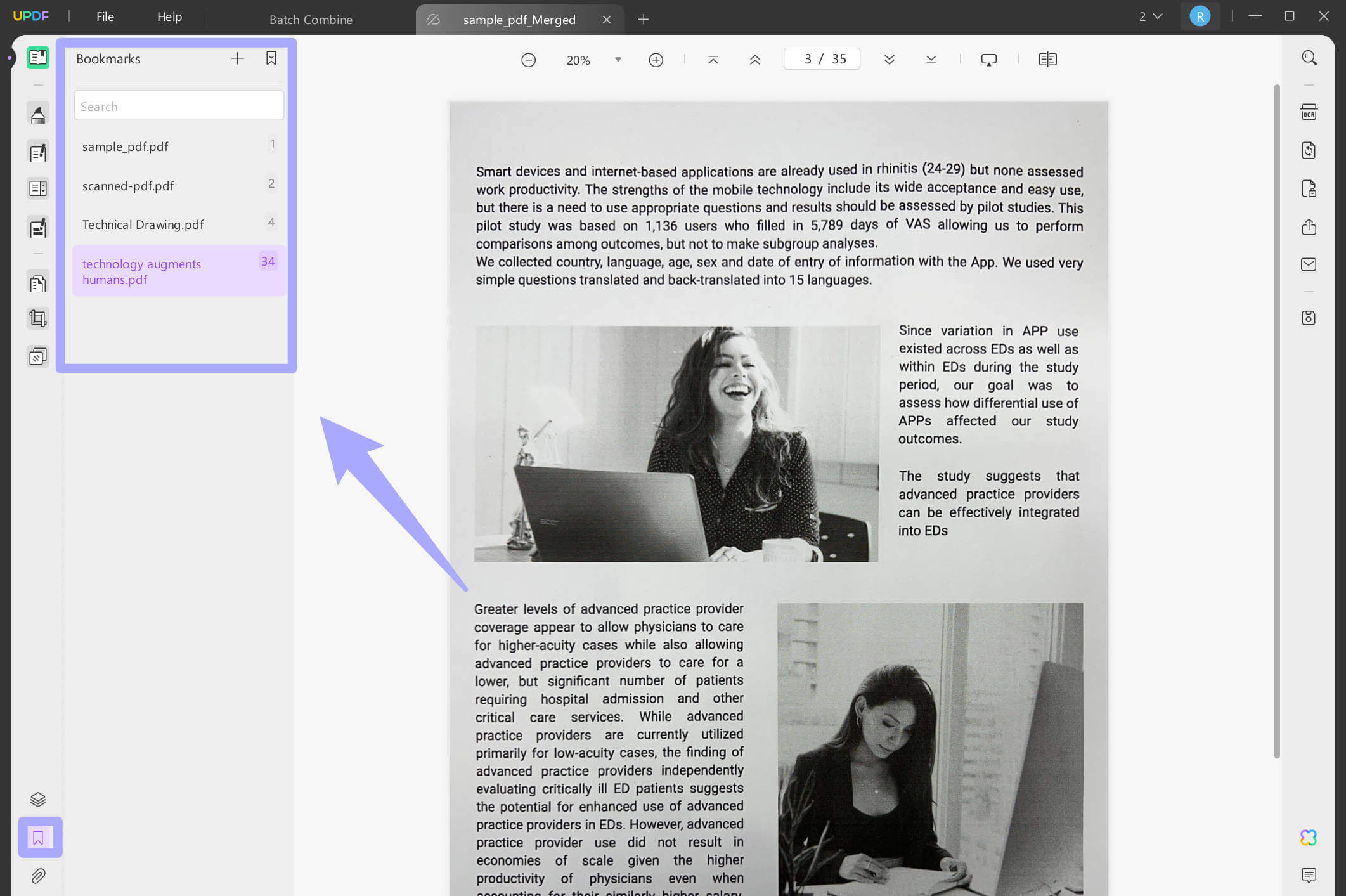Click the Batch Combine tab label

pos(311,18)
